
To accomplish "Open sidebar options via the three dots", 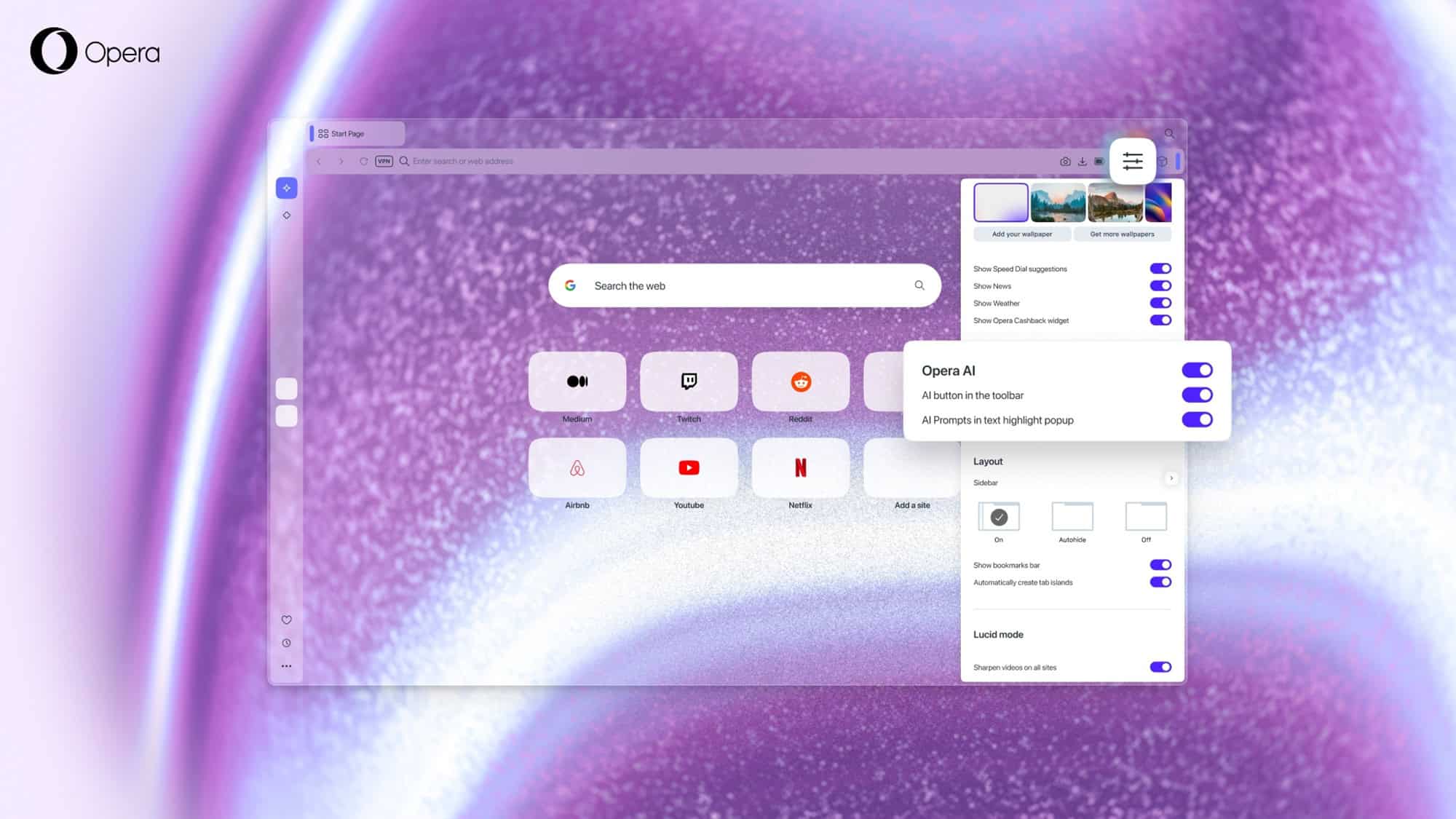I will [x=286, y=665].
